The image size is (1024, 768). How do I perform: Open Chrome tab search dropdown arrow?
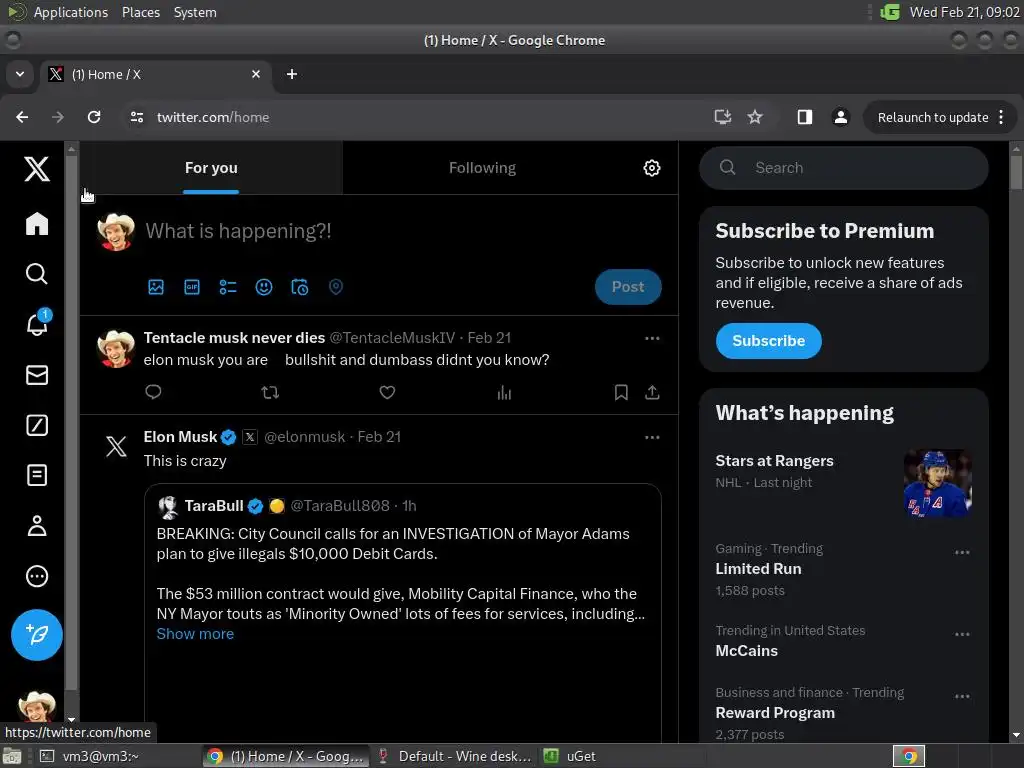(20, 74)
